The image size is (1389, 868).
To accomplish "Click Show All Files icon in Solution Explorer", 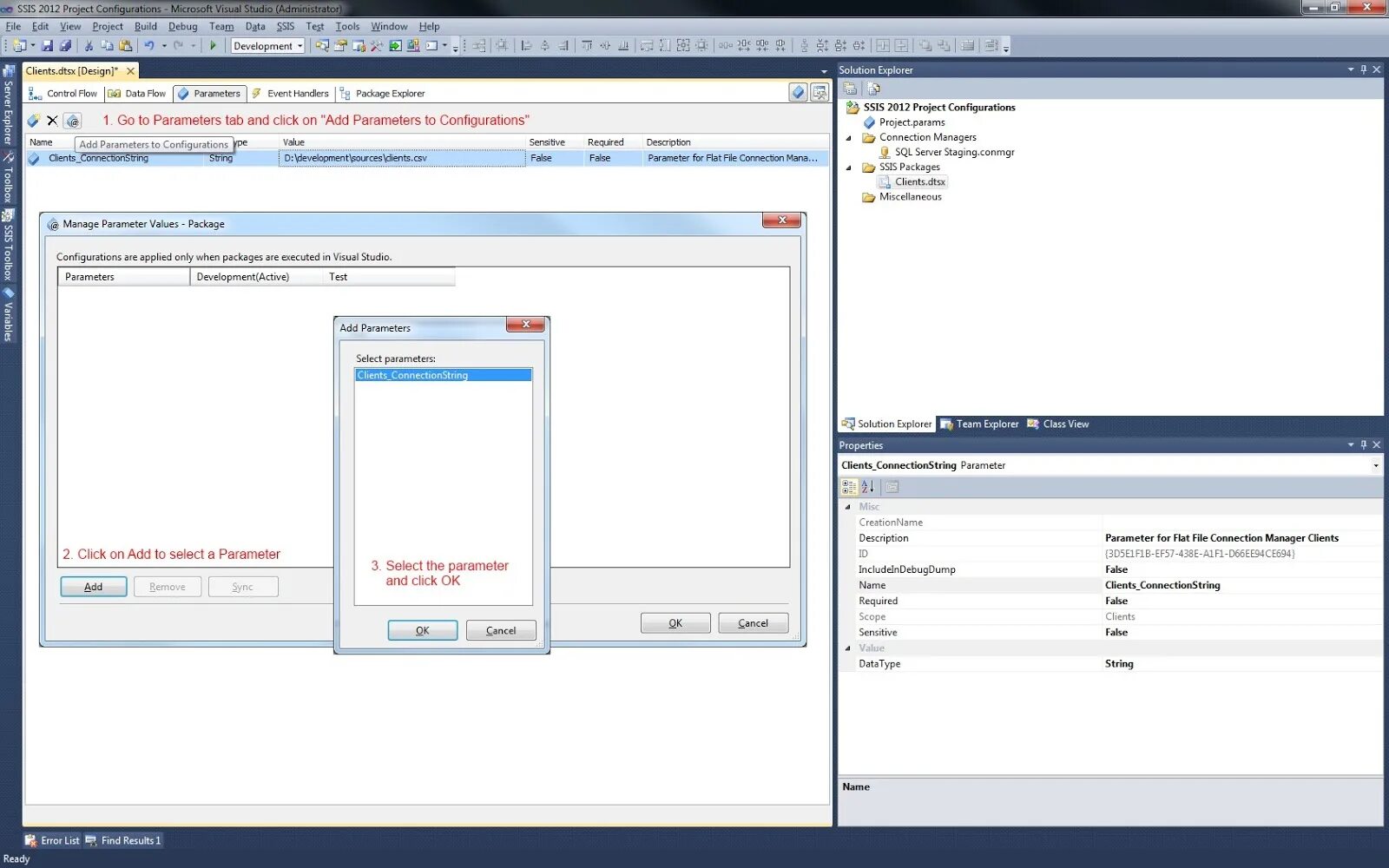I will click(x=874, y=89).
